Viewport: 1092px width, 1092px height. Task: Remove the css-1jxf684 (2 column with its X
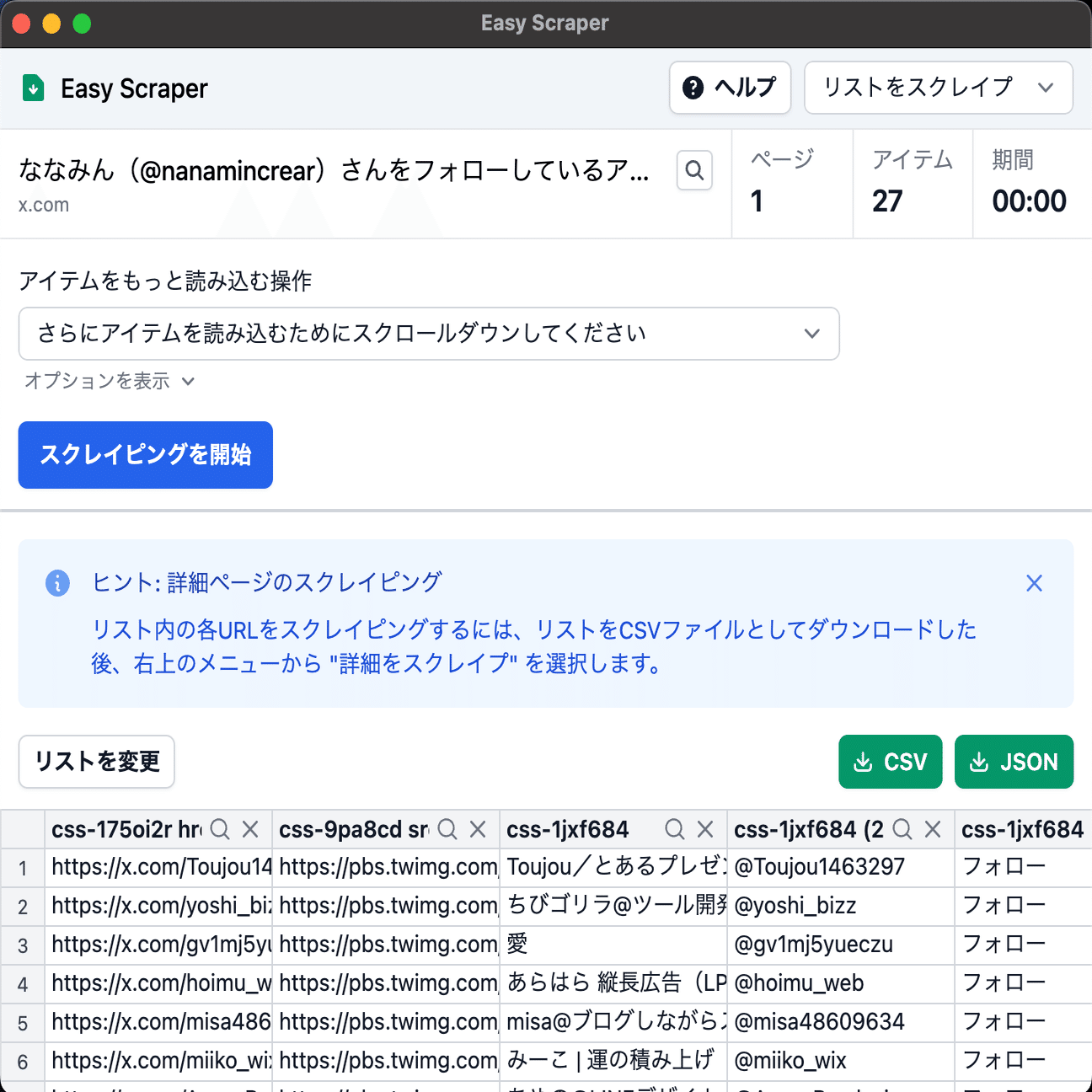(x=933, y=829)
